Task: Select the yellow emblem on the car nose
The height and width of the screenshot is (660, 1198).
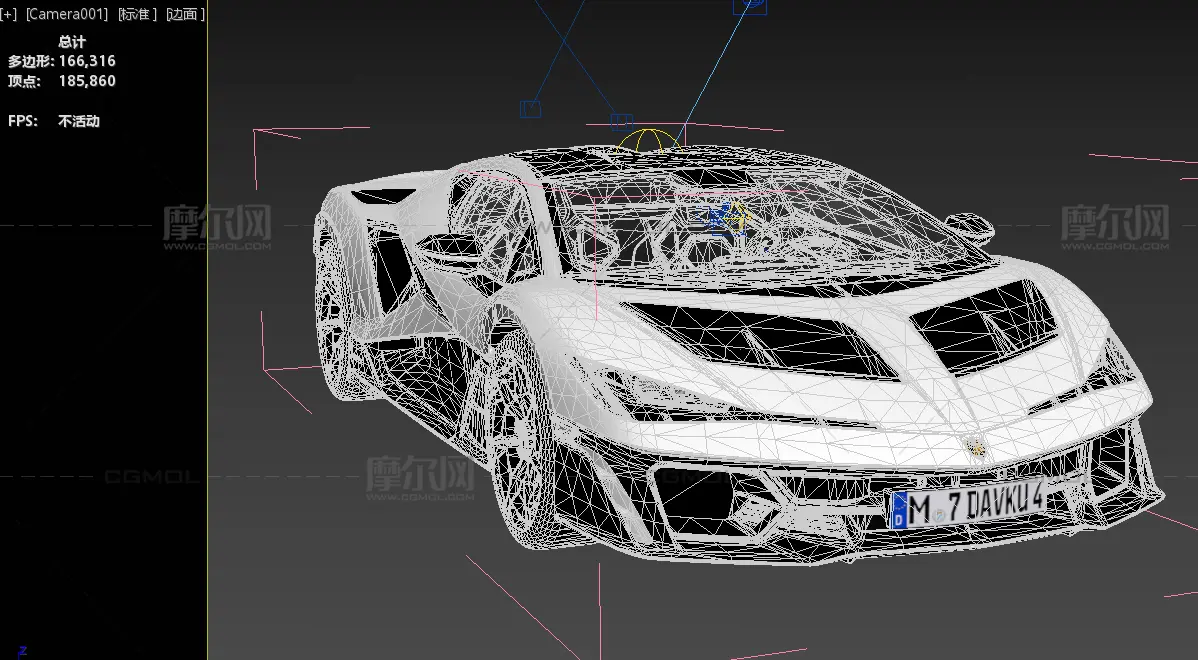Action: click(x=976, y=447)
